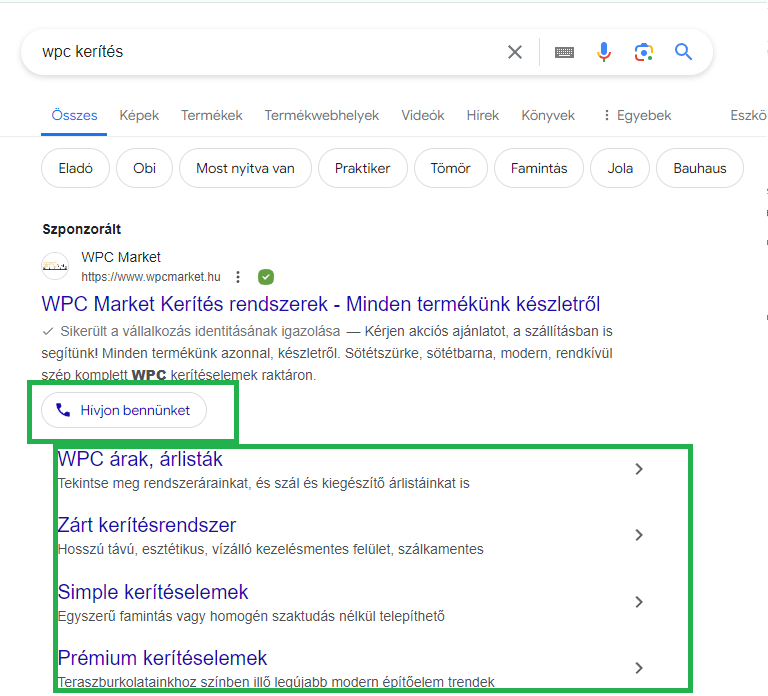Apply the Famintás filter chip
The image size is (768, 696).
538,168
